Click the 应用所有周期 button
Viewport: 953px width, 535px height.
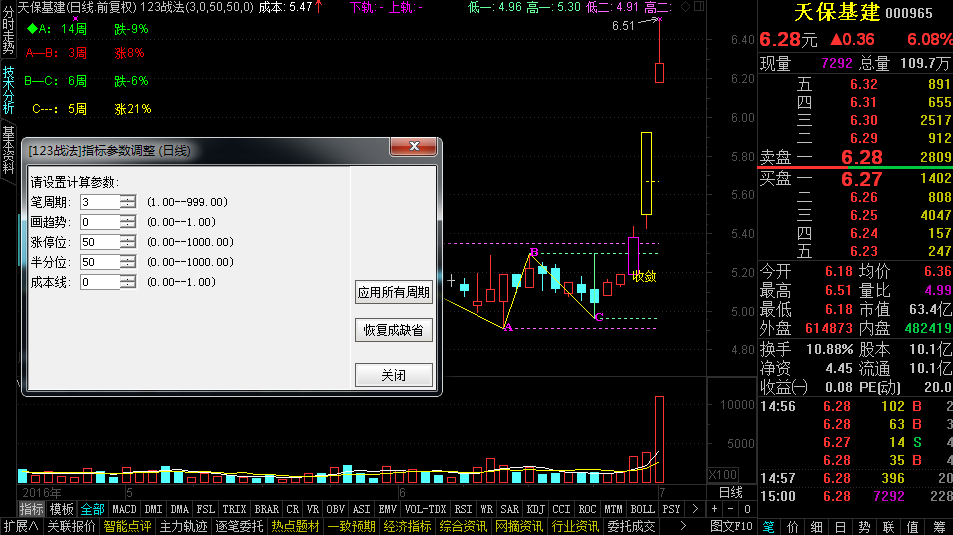click(x=394, y=292)
